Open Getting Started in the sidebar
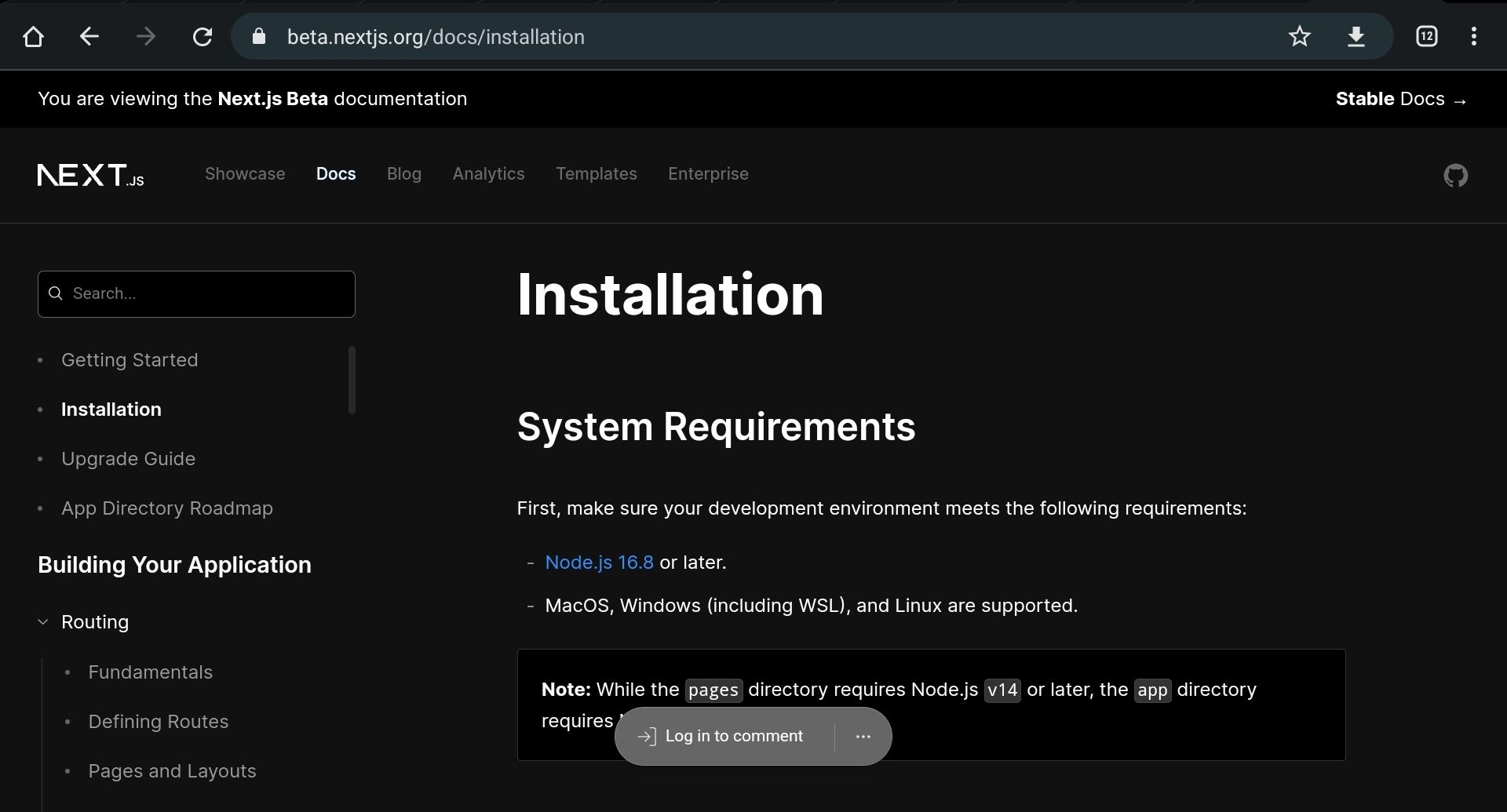 point(130,360)
